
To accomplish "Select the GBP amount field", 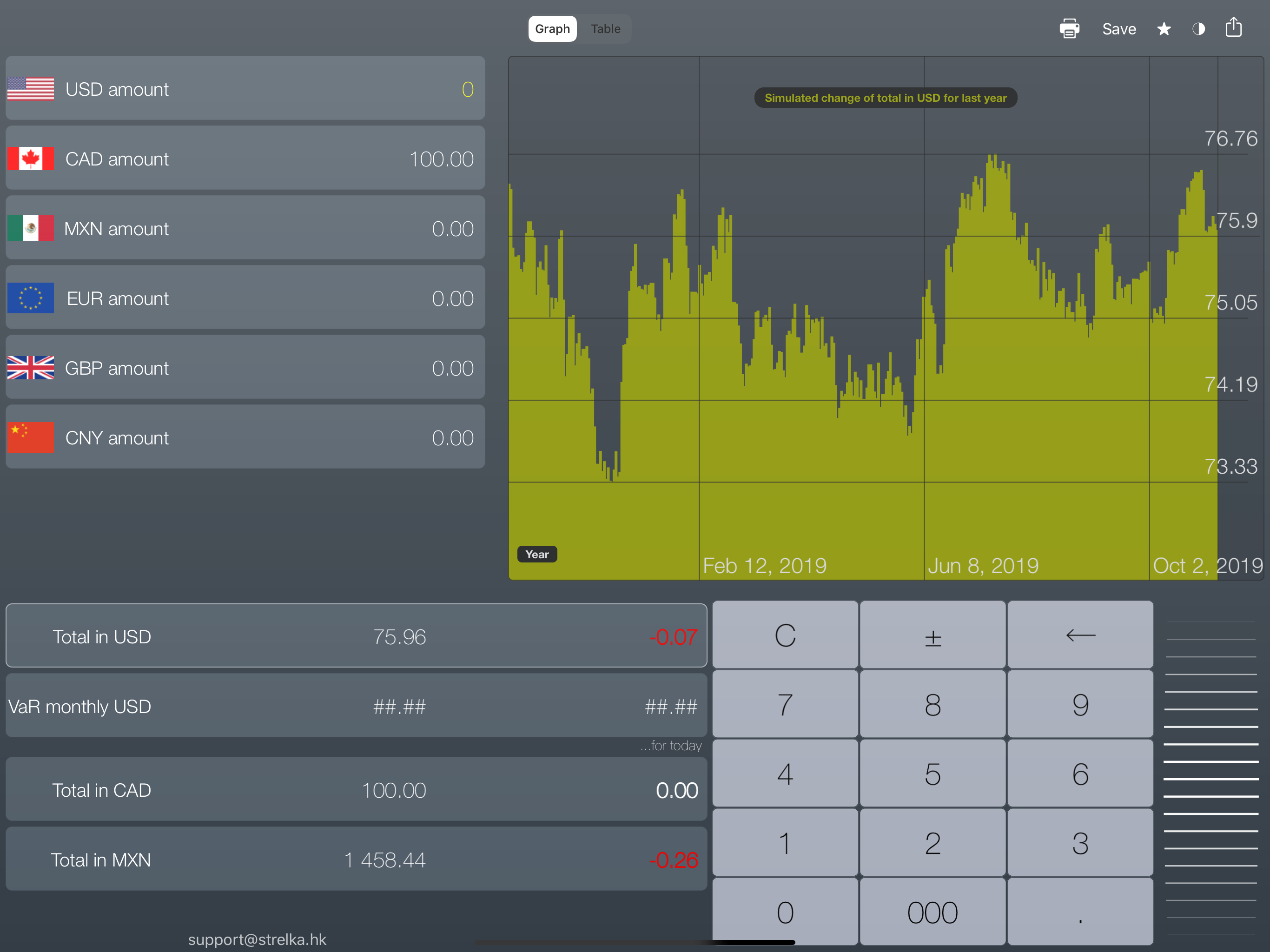I will coord(245,368).
